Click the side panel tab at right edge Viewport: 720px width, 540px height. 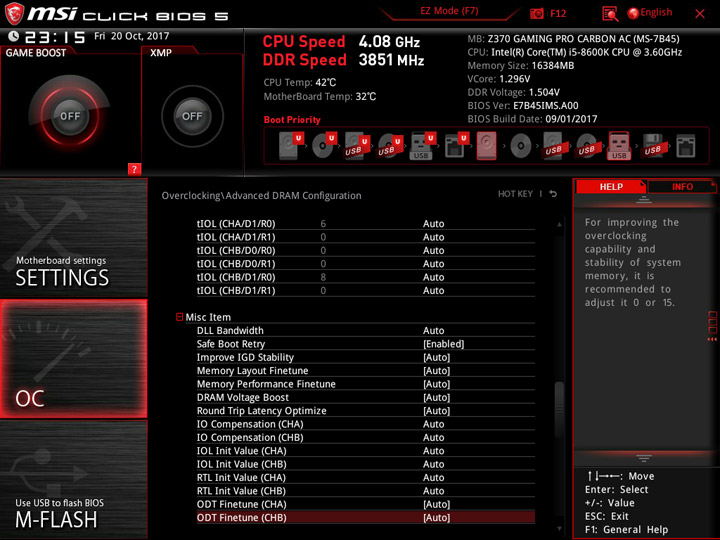pyautogui.click(x=713, y=326)
